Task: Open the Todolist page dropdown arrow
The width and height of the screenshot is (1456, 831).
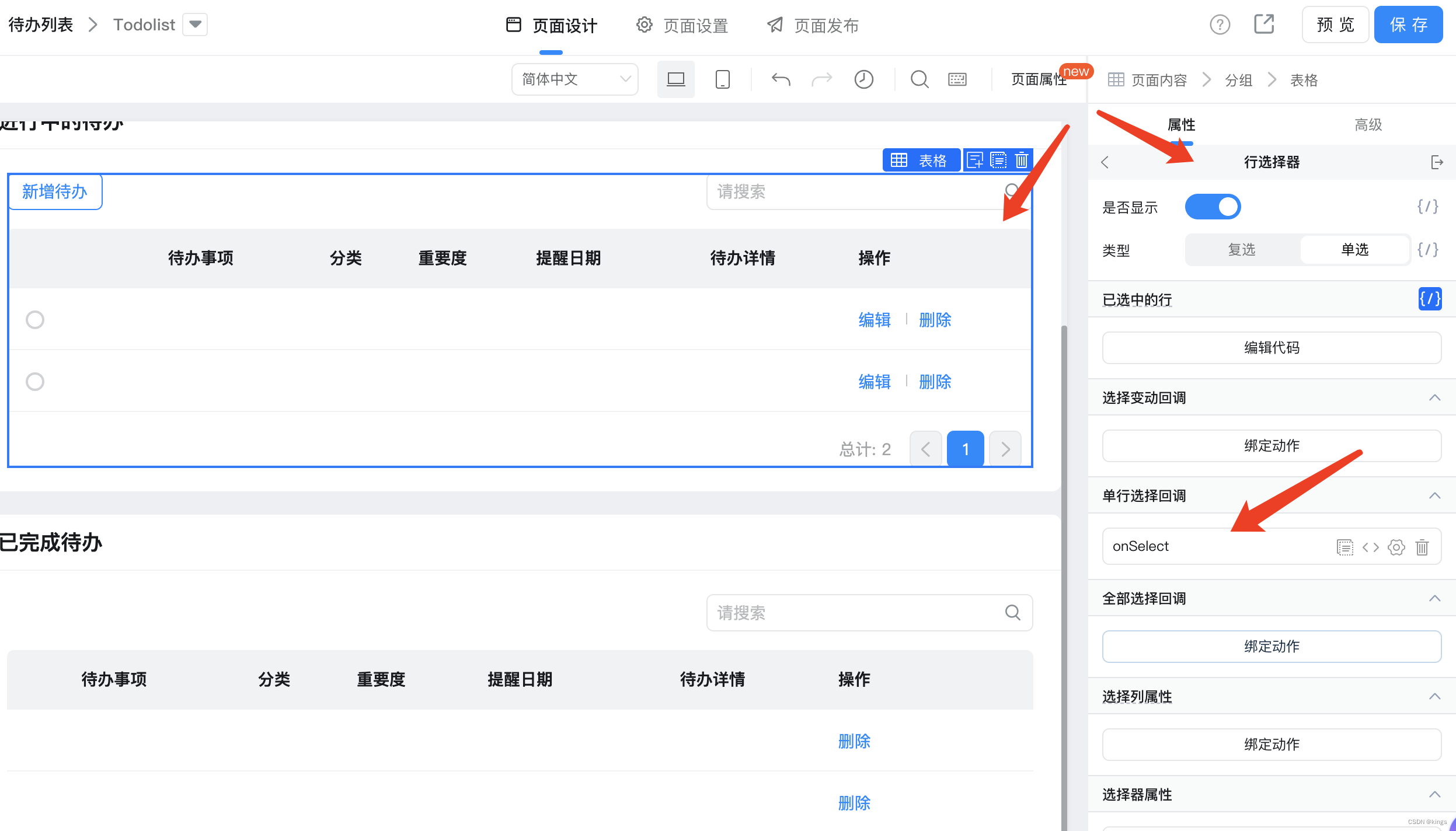Action: 195,25
